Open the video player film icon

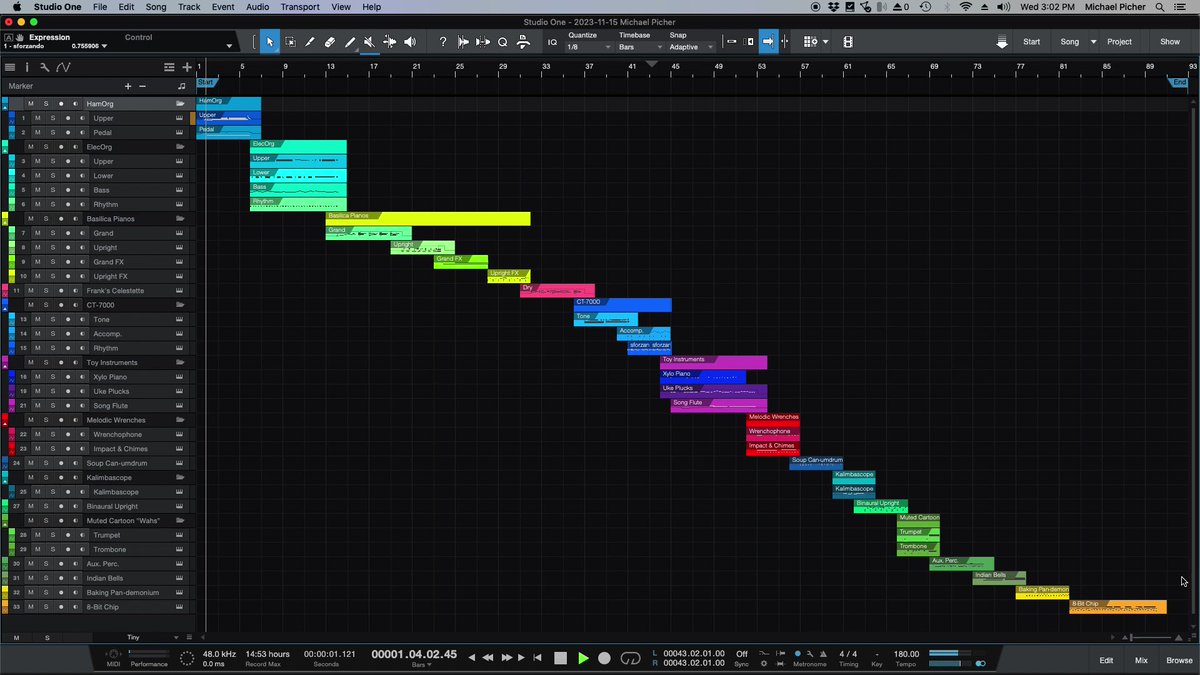(x=848, y=42)
